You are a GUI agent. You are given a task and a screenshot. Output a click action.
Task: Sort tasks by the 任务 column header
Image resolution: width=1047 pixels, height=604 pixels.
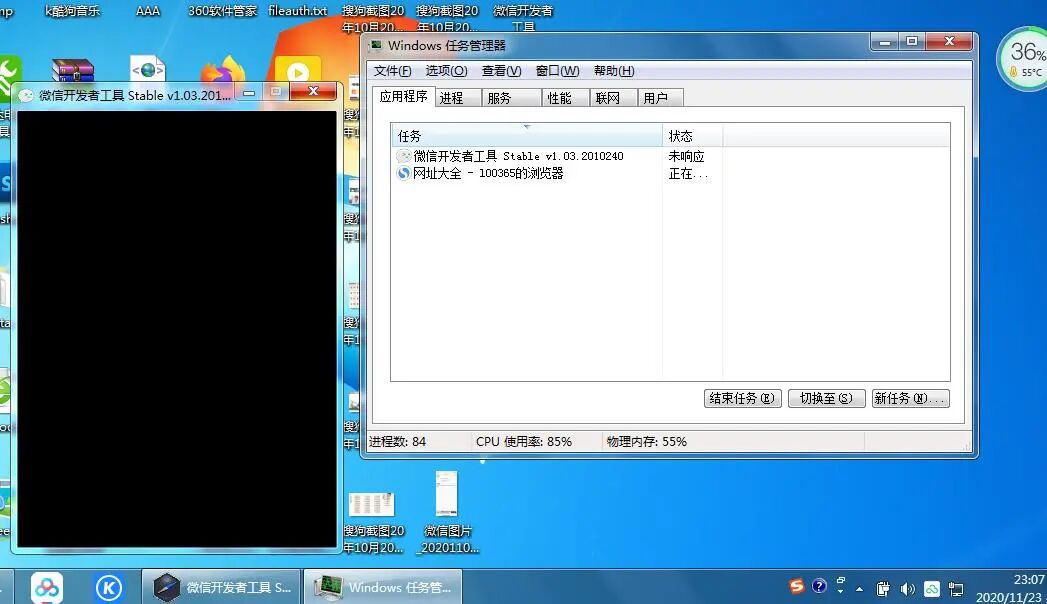(527, 136)
